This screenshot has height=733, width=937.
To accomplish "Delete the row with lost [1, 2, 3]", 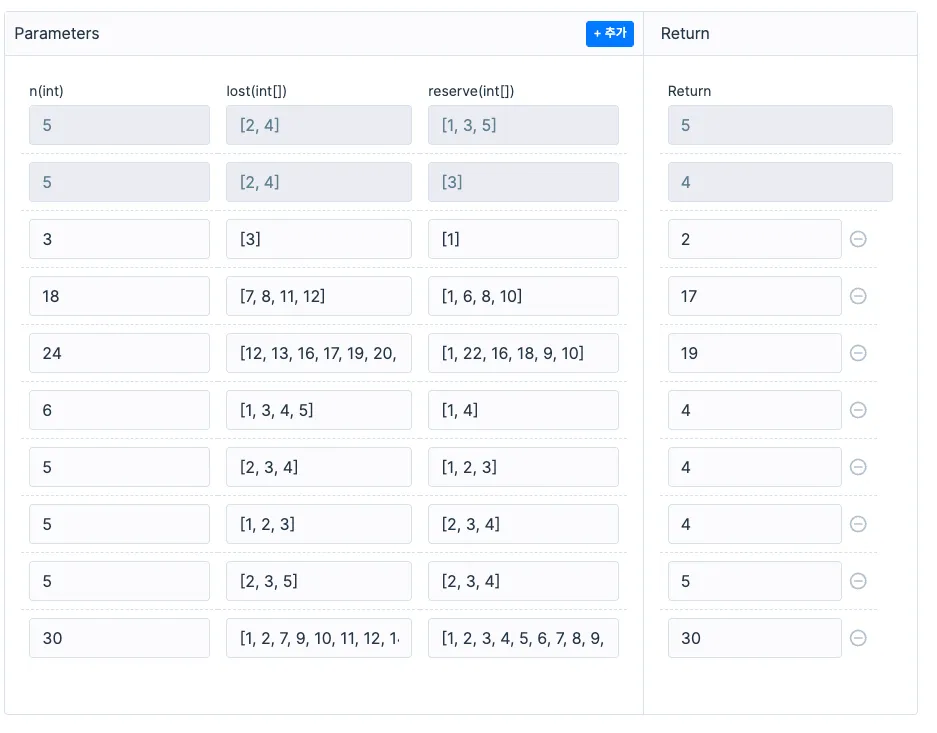I will click(x=858, y=524).
